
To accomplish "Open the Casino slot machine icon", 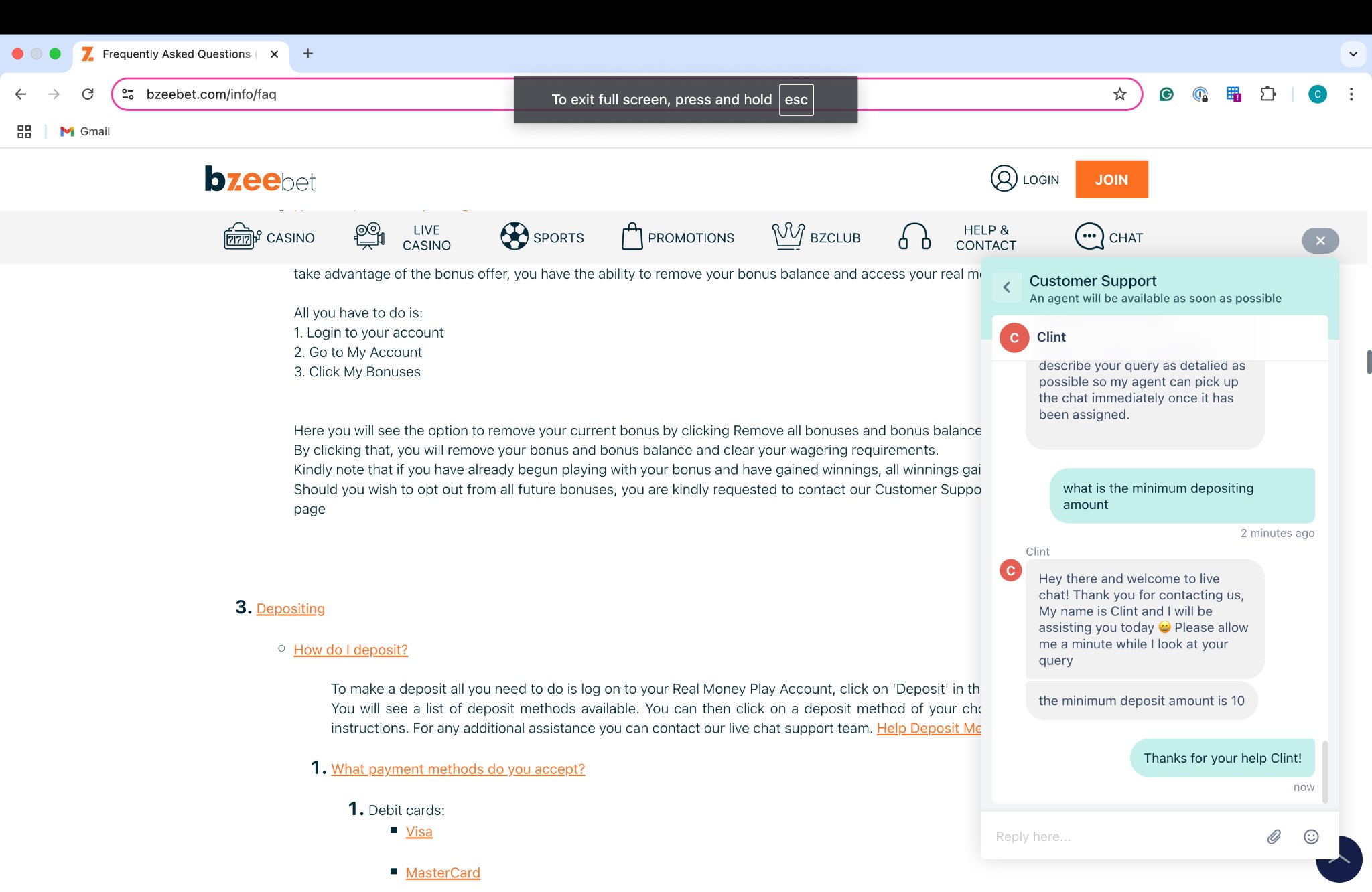I will pyautogui.click(x=242, y=237).
